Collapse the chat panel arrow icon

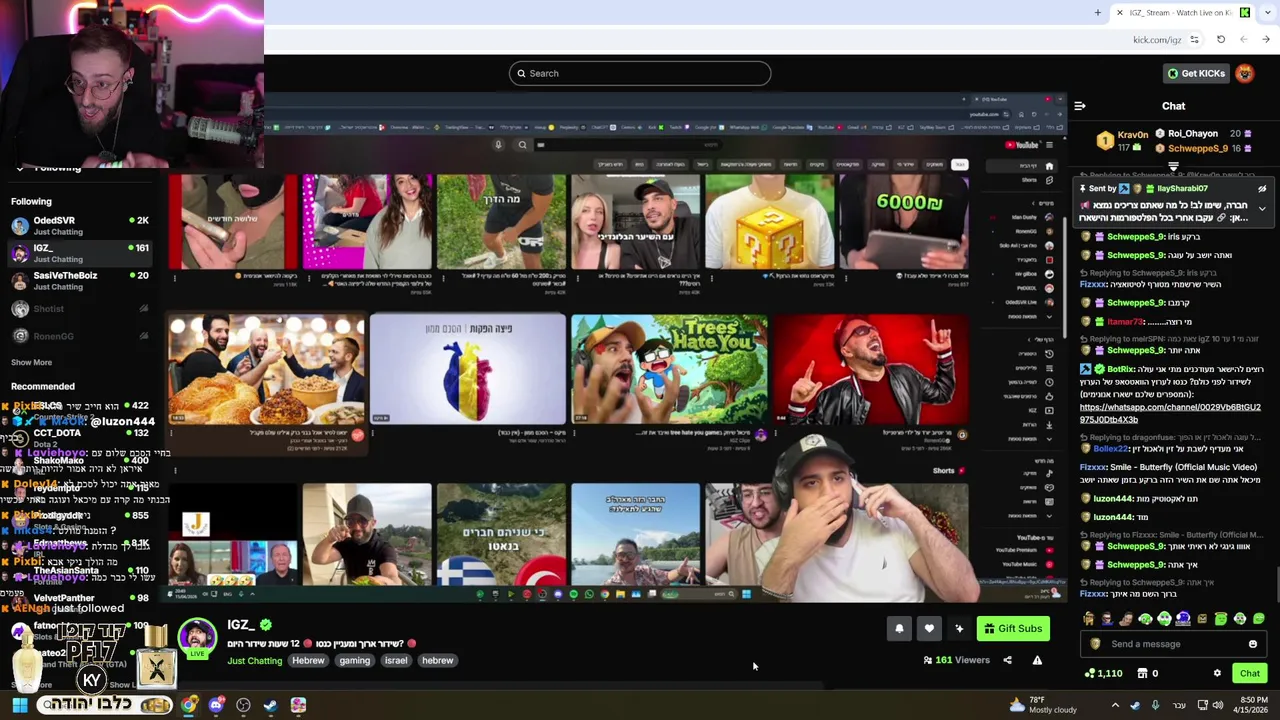click(x=1080, y=106)
